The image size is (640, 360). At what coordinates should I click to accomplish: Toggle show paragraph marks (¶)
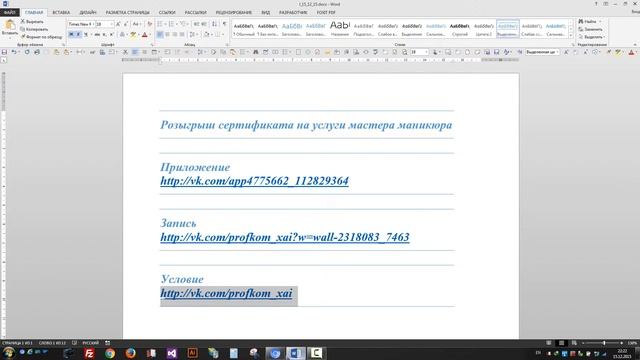point(224,24)
